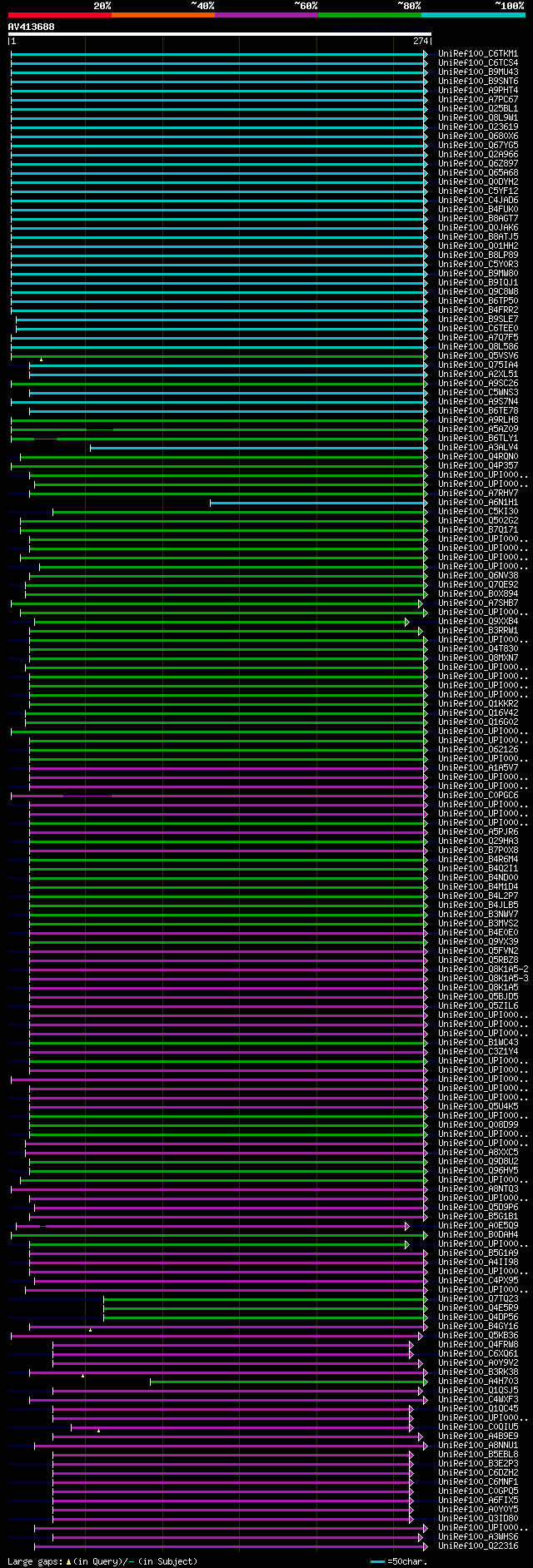Select the query name AV413688
Viewport: 533px width, 1568px height.
tap(32, 27)
